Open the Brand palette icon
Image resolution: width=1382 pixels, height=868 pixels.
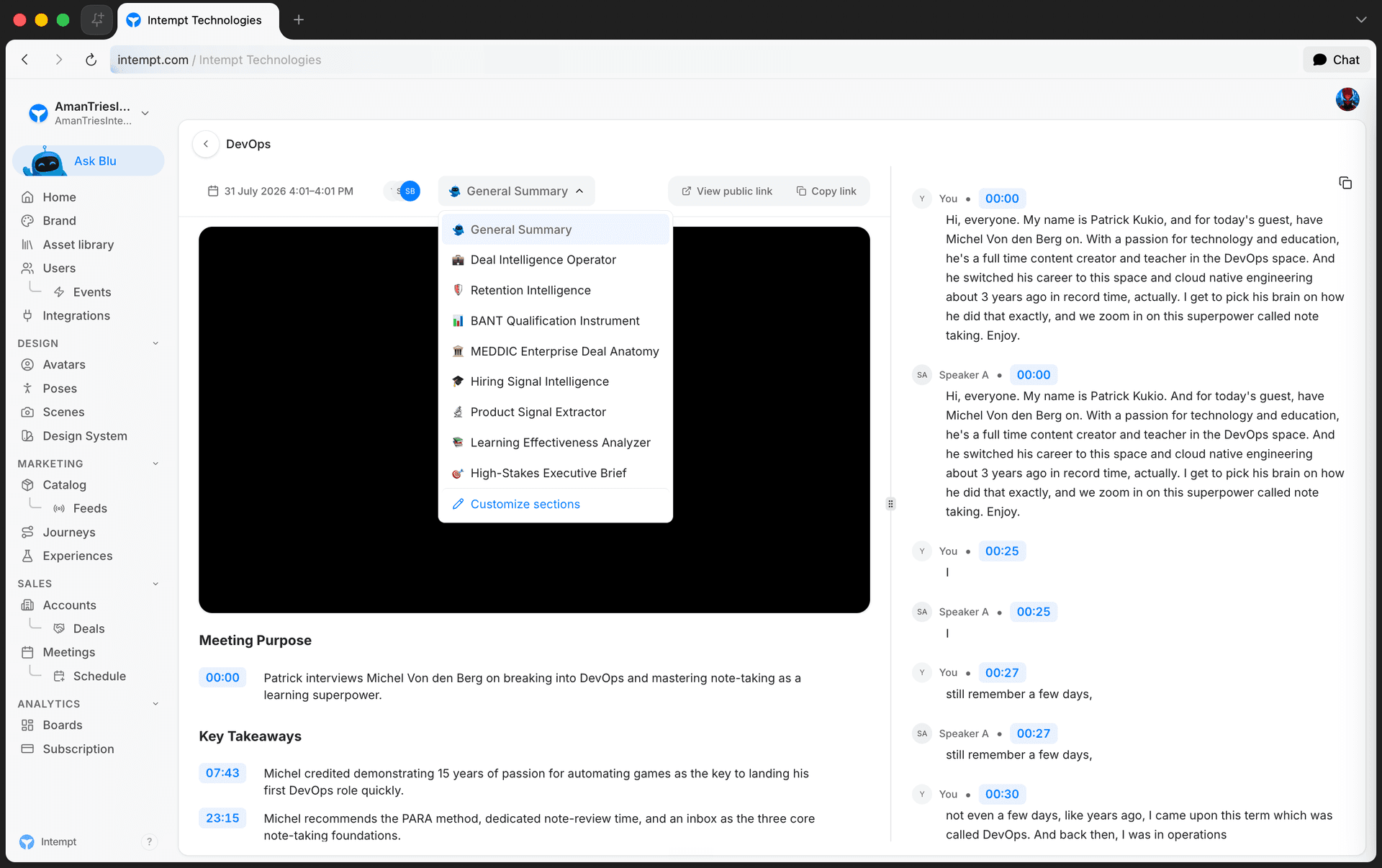27,221
